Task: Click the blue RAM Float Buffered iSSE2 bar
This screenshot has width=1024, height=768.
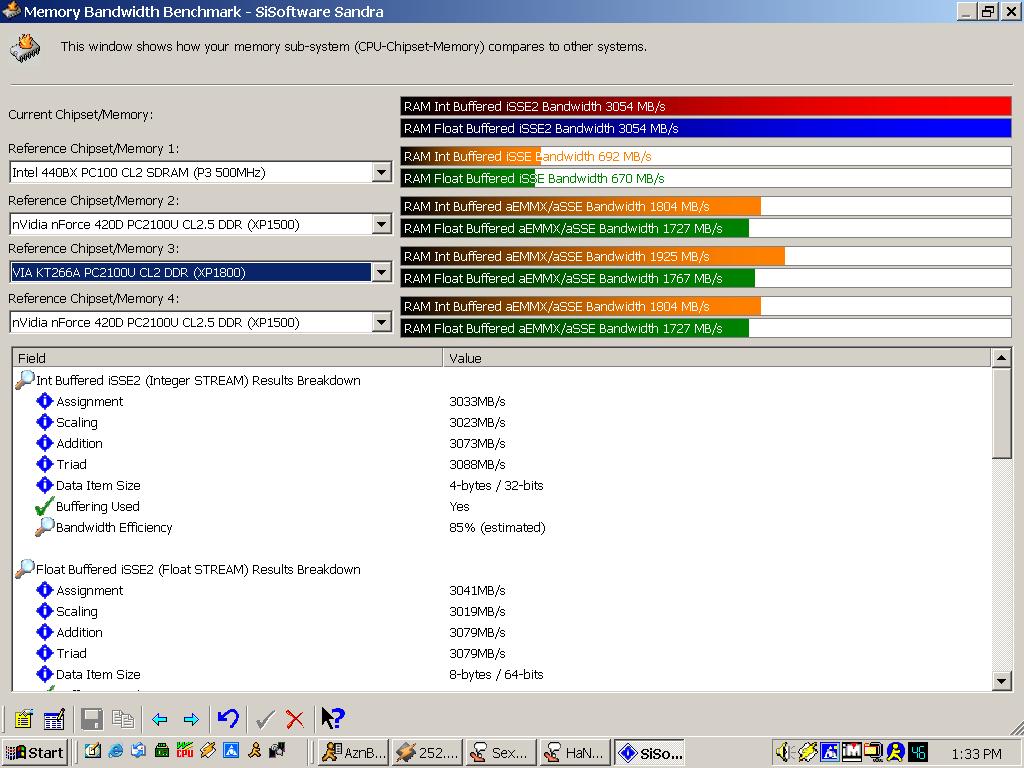Action: click(x=706, y=128)
